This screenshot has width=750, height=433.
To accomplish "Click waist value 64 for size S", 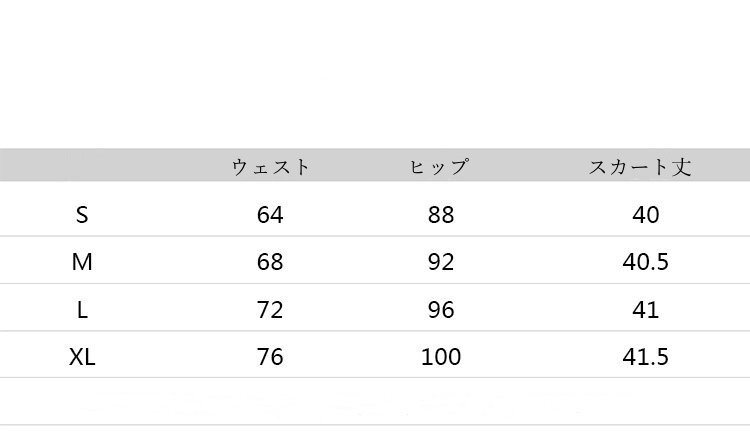I will [270, 215].
